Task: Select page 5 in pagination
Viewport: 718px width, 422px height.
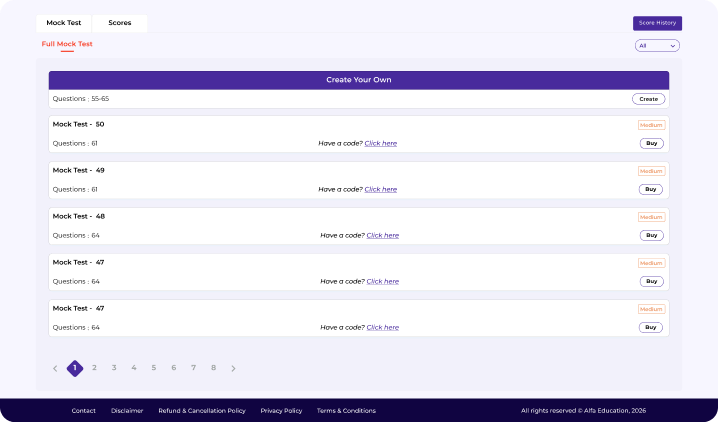Action: tap(153, 368)
